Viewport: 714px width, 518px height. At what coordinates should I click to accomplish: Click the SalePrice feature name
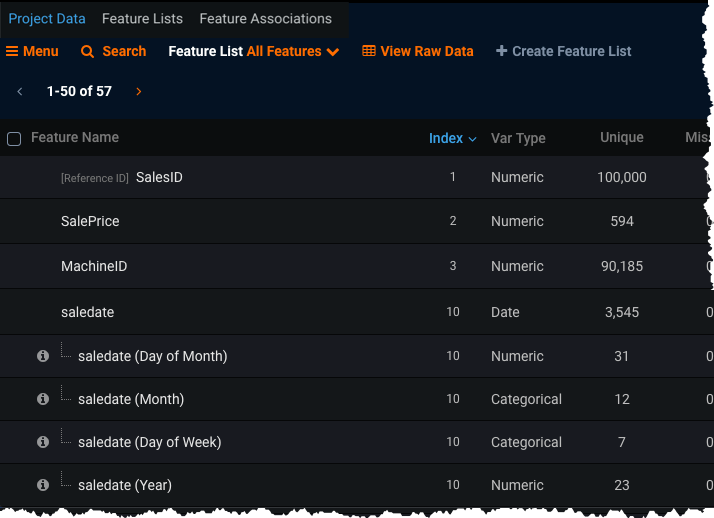pyautogui.click(x=90, y=221)
